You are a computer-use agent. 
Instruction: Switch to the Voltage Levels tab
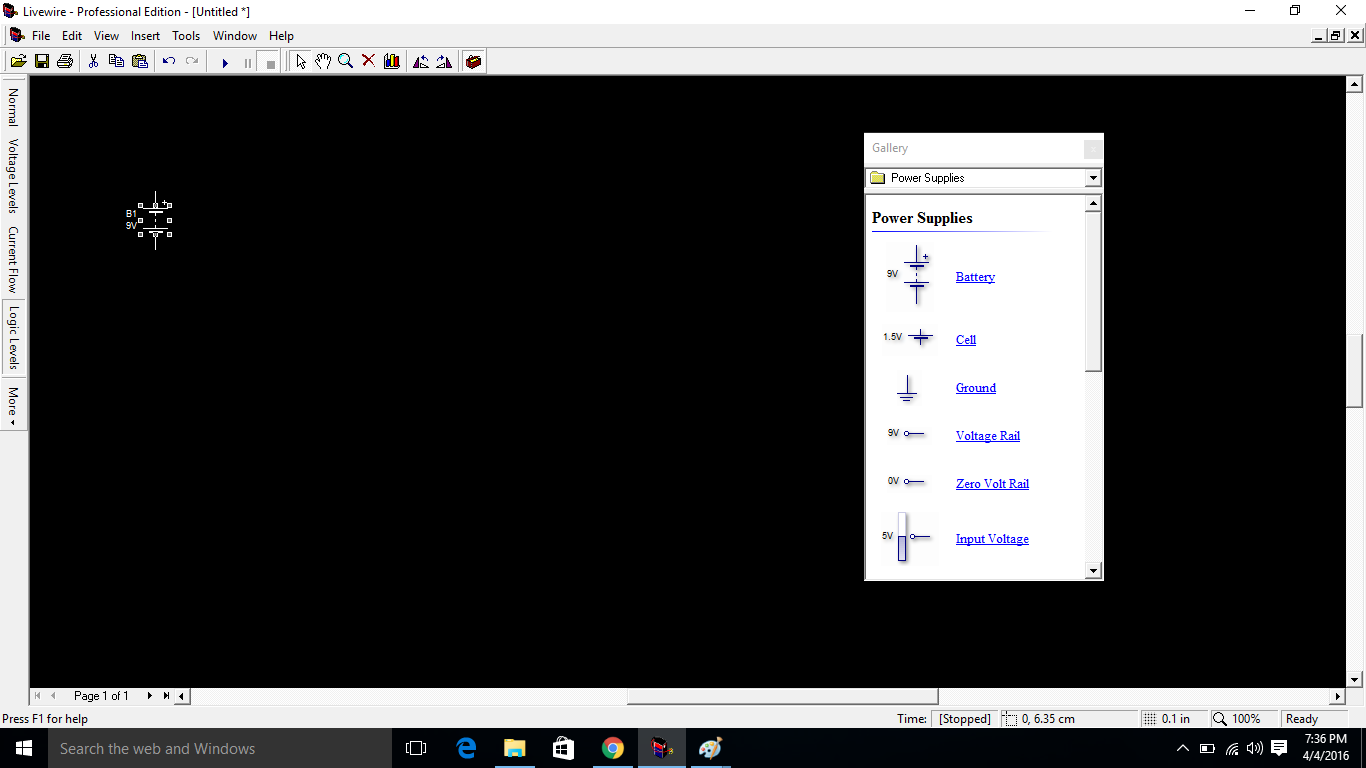pos(14,176)
